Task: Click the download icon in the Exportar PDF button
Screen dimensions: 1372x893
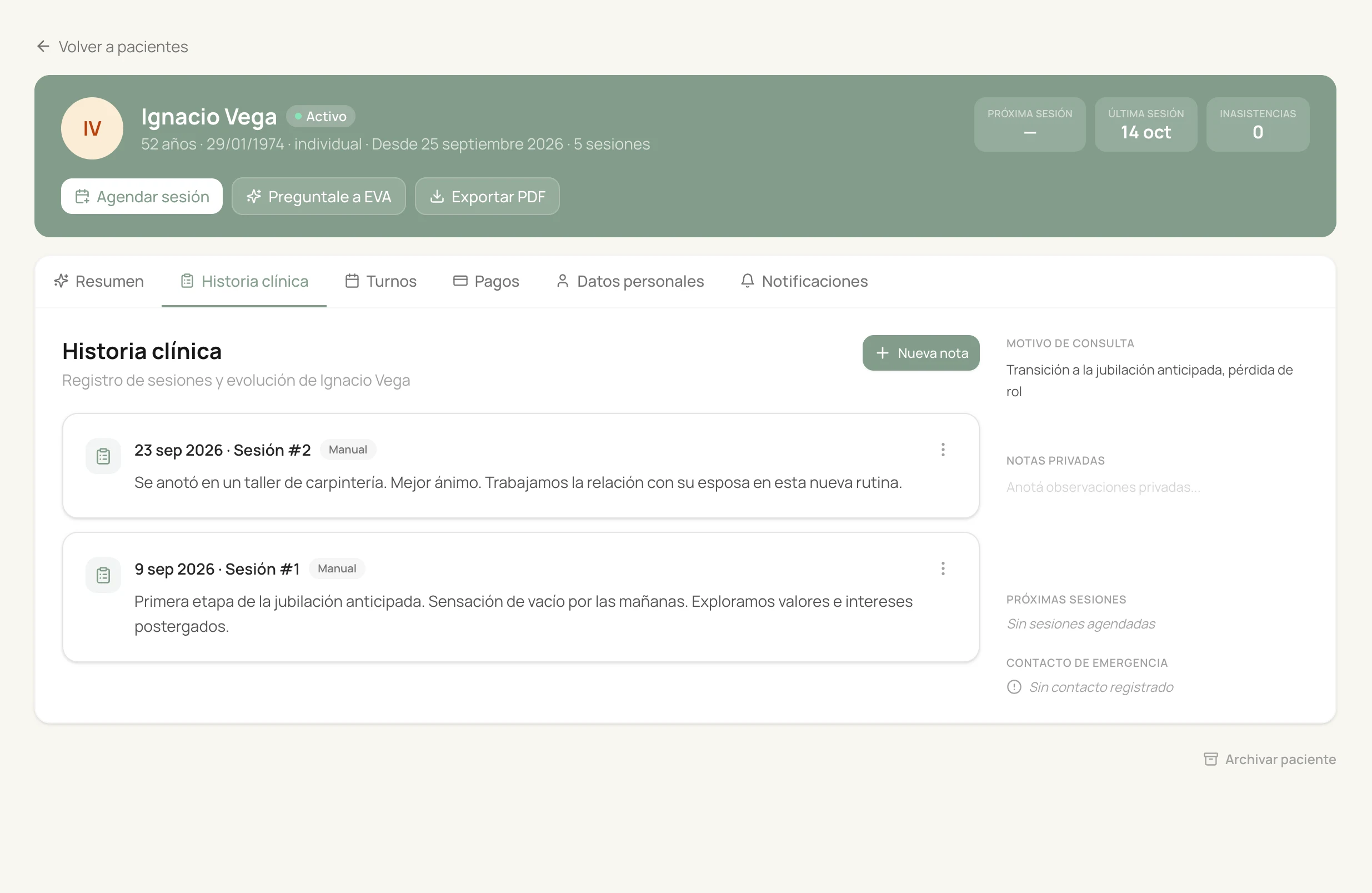Action: click(x=437, y=197)
